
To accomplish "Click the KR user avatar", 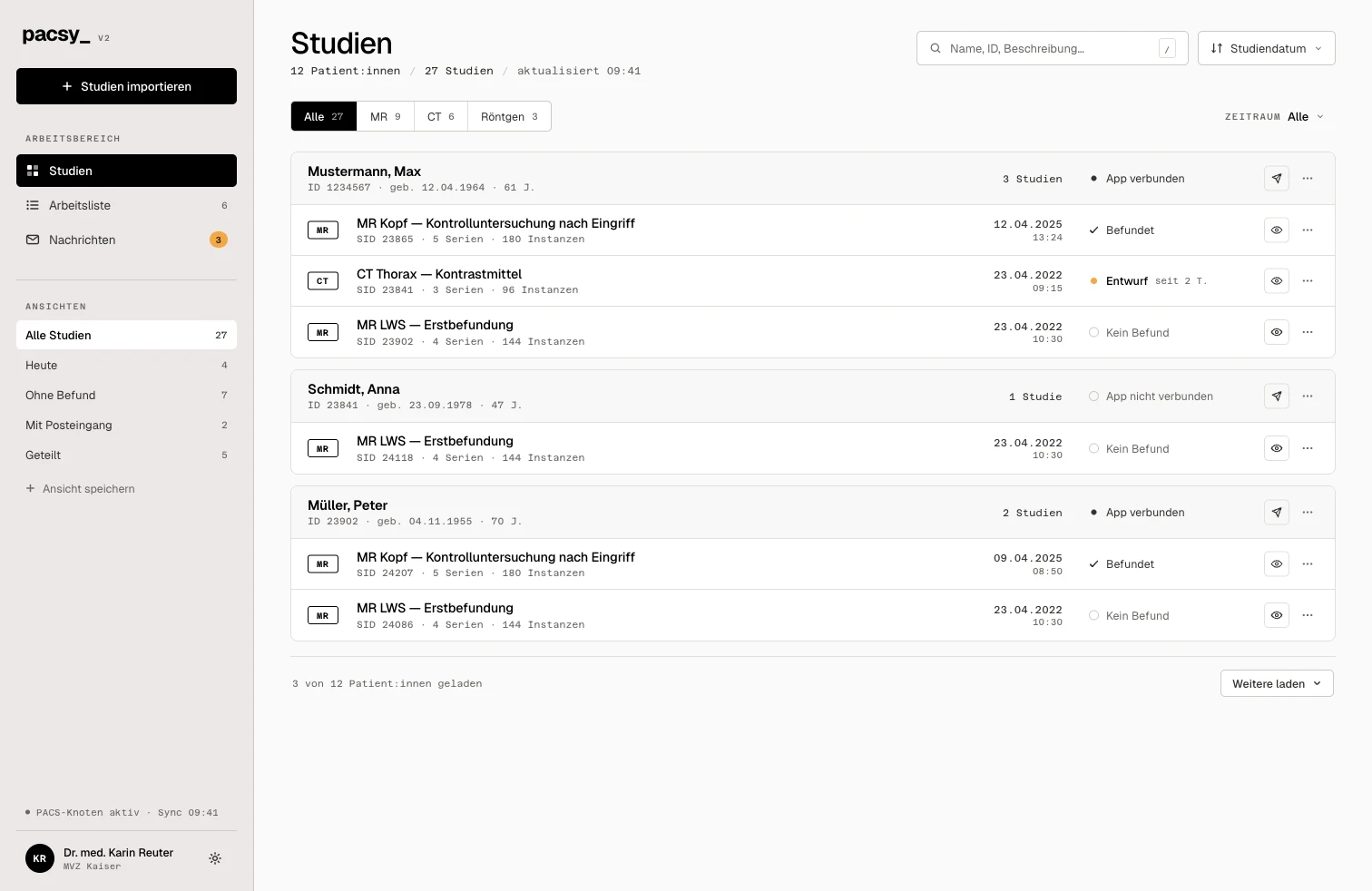I will pyautogui.click(x=40, y=858).
